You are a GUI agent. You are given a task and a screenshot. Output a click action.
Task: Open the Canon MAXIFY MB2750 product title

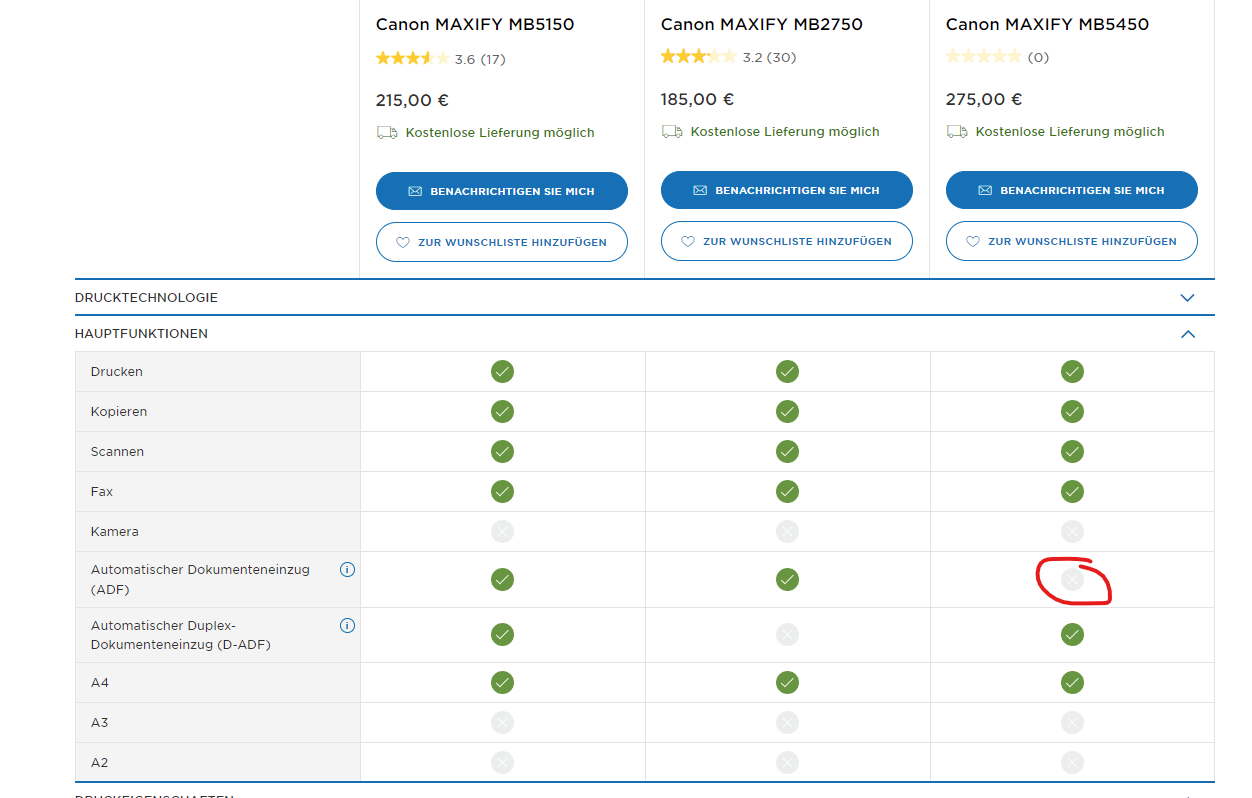tap(762, 24)
